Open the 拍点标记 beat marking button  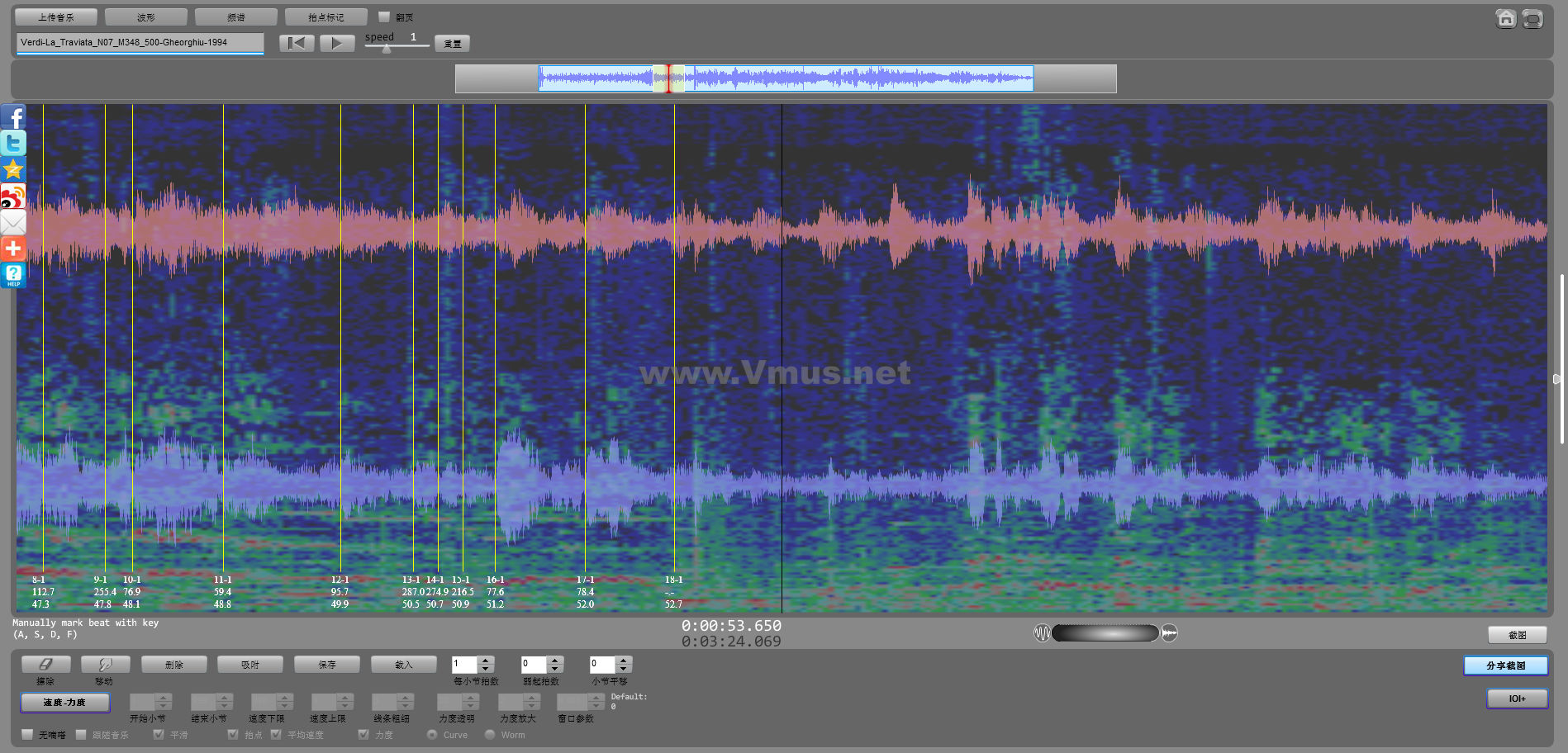pyautogui.click(x=326, y=17)
